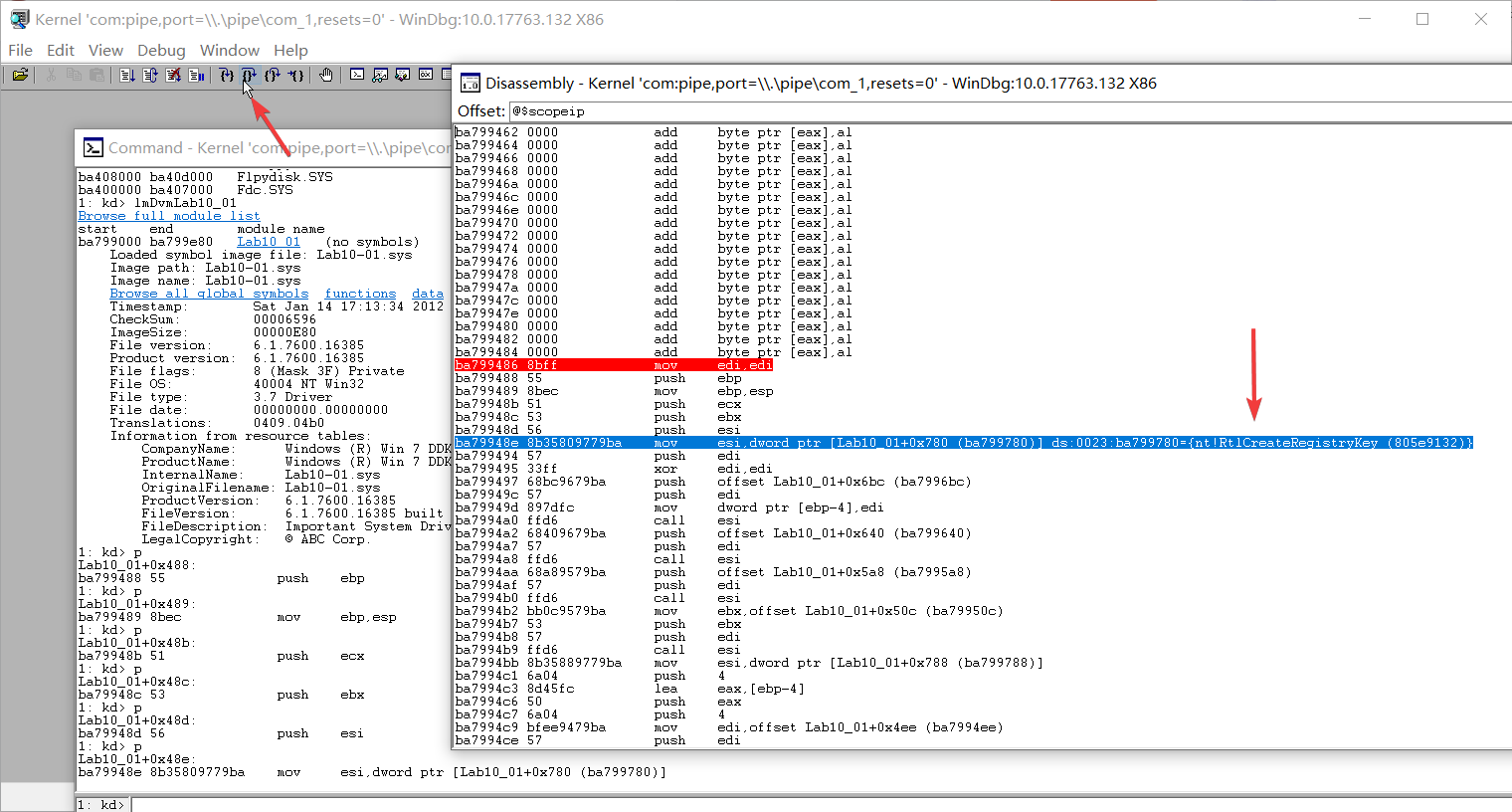
Task: Click the Offset field containing @$scopeip
Action: (1010, 111)
